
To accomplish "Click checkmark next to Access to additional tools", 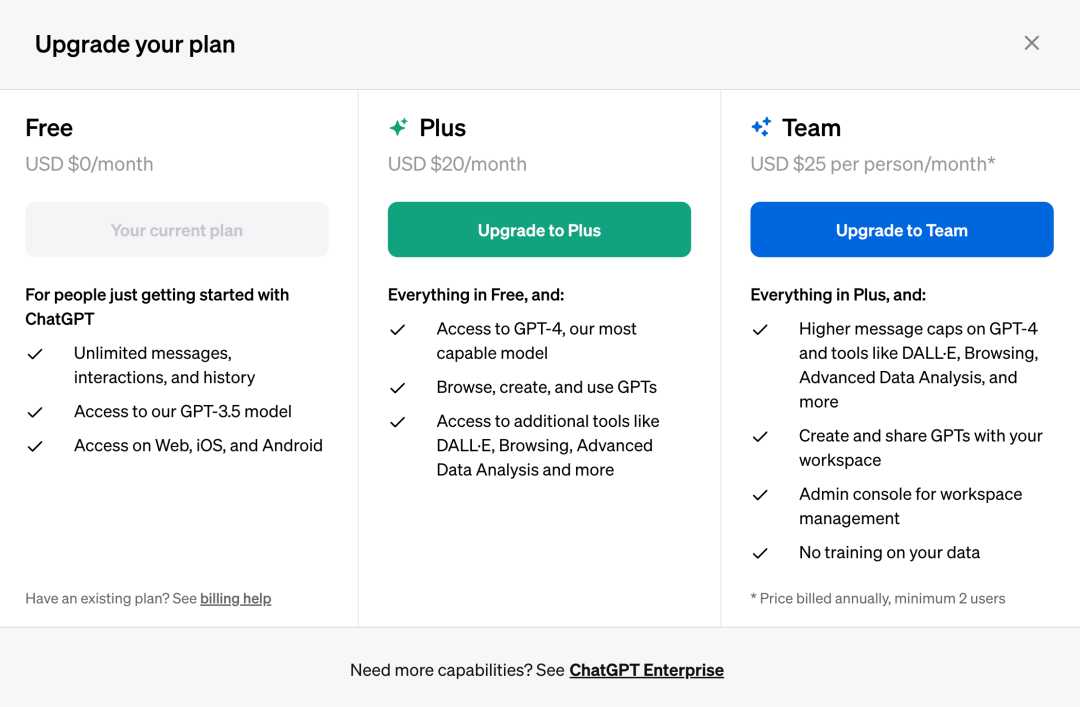I will 398,422.
